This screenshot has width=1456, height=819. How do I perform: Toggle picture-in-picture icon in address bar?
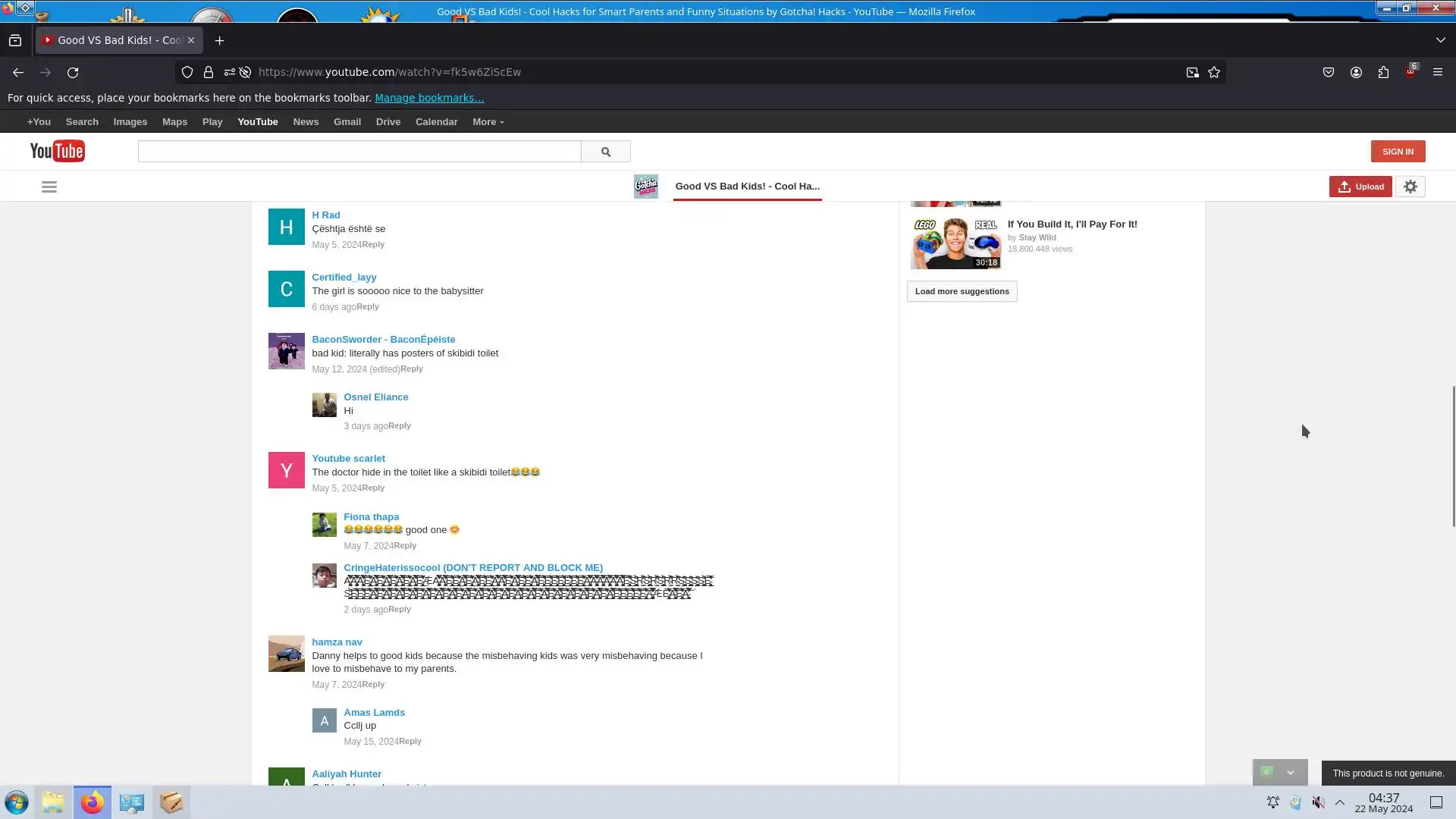click(1192, 72)
